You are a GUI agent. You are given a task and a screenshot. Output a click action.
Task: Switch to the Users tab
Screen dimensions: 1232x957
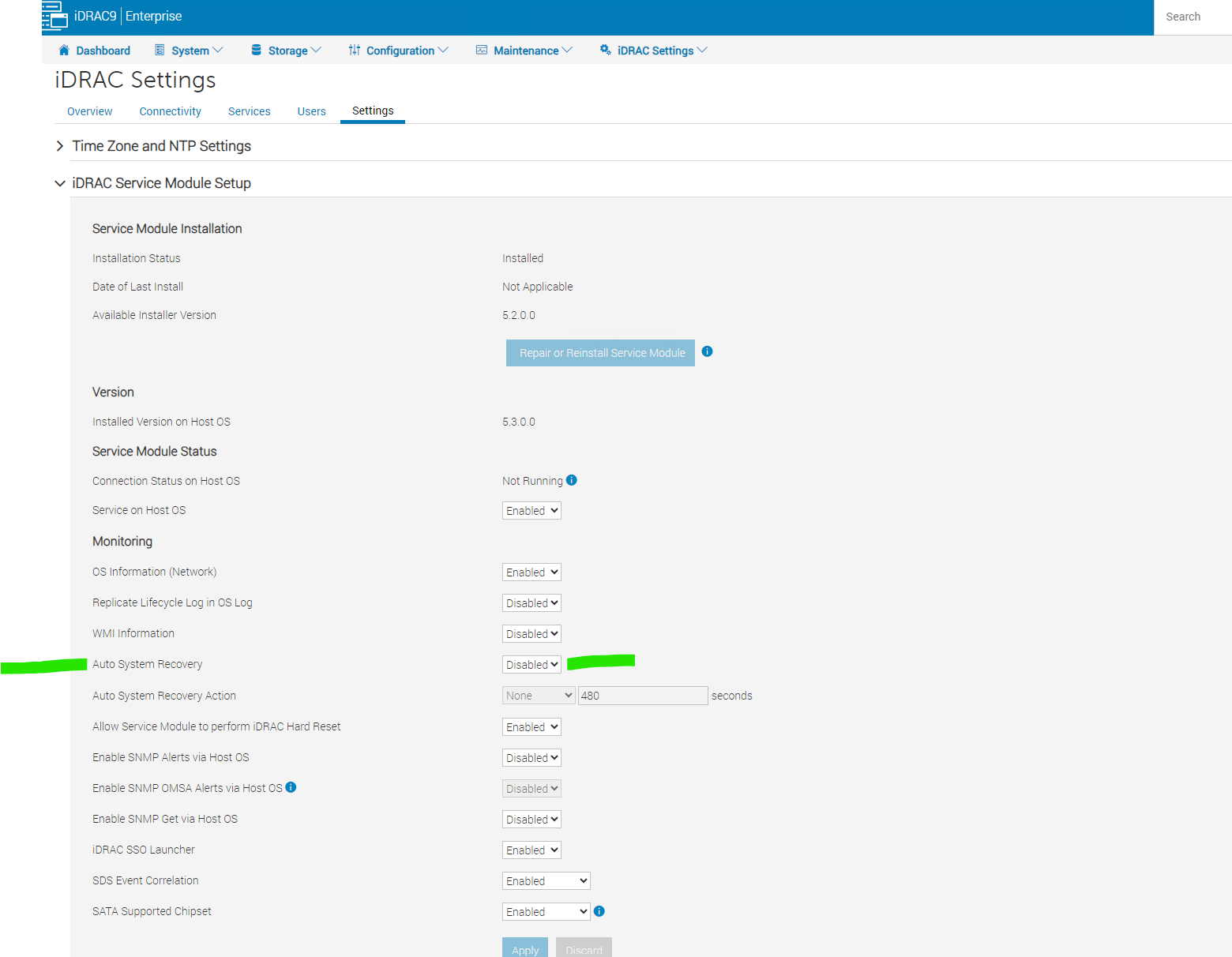click(x=311, y=111)
